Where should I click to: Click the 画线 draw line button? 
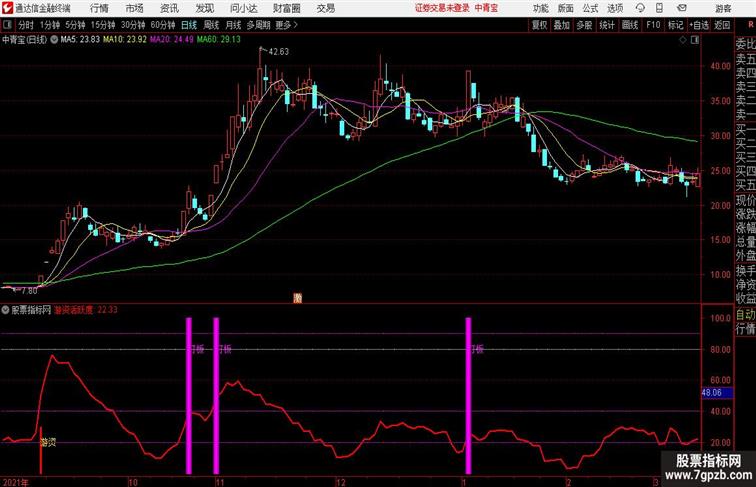pos(630,25)
